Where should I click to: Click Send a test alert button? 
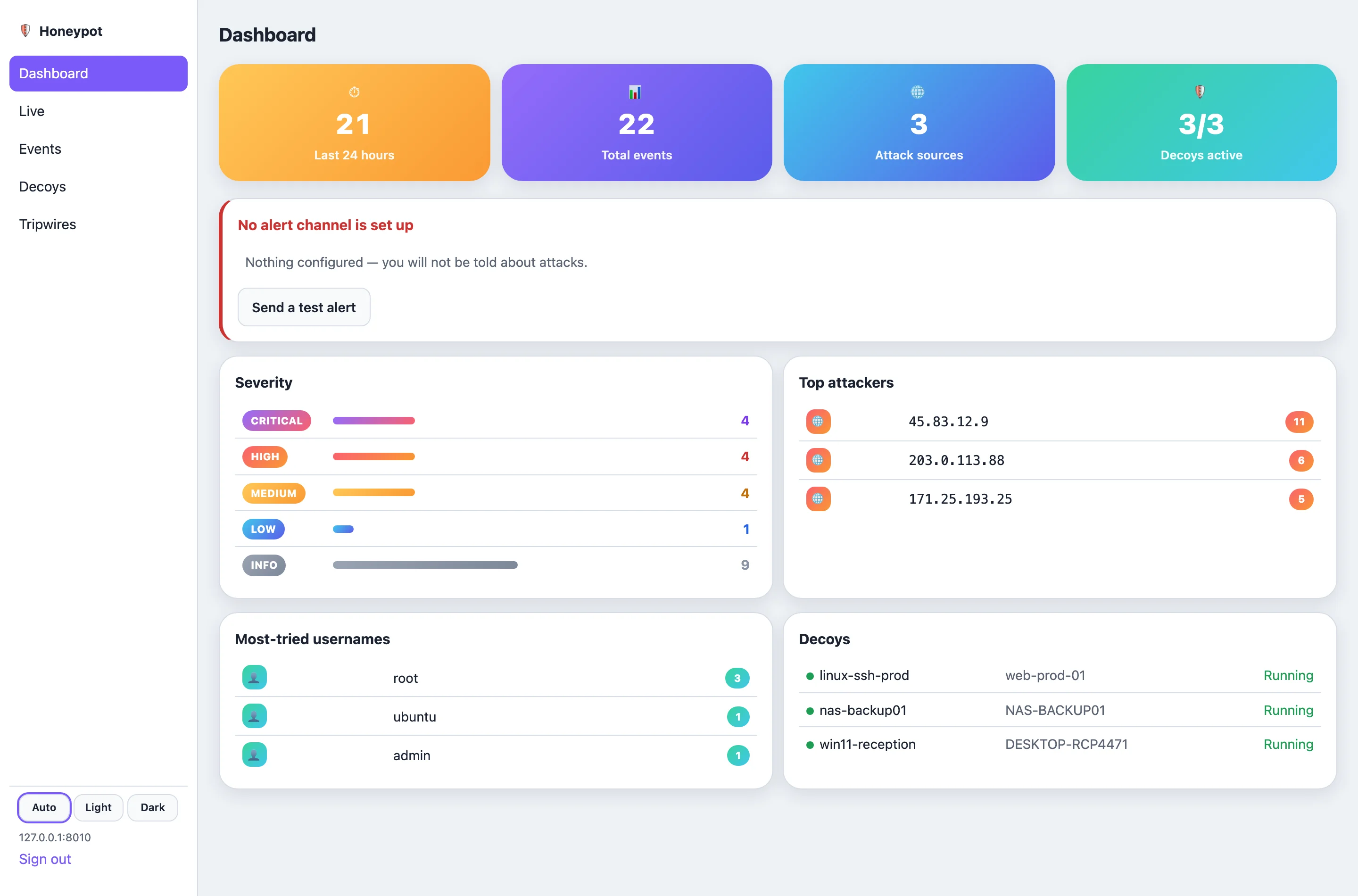(304, 307)
